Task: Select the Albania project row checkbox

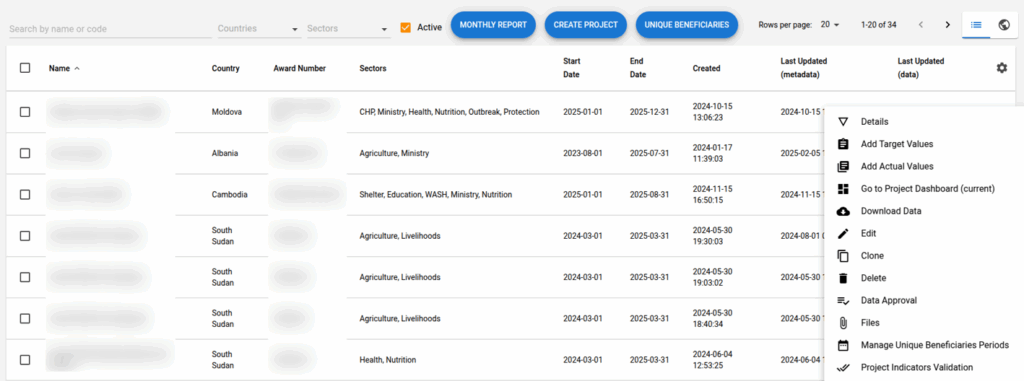Action: click(25, 153)
